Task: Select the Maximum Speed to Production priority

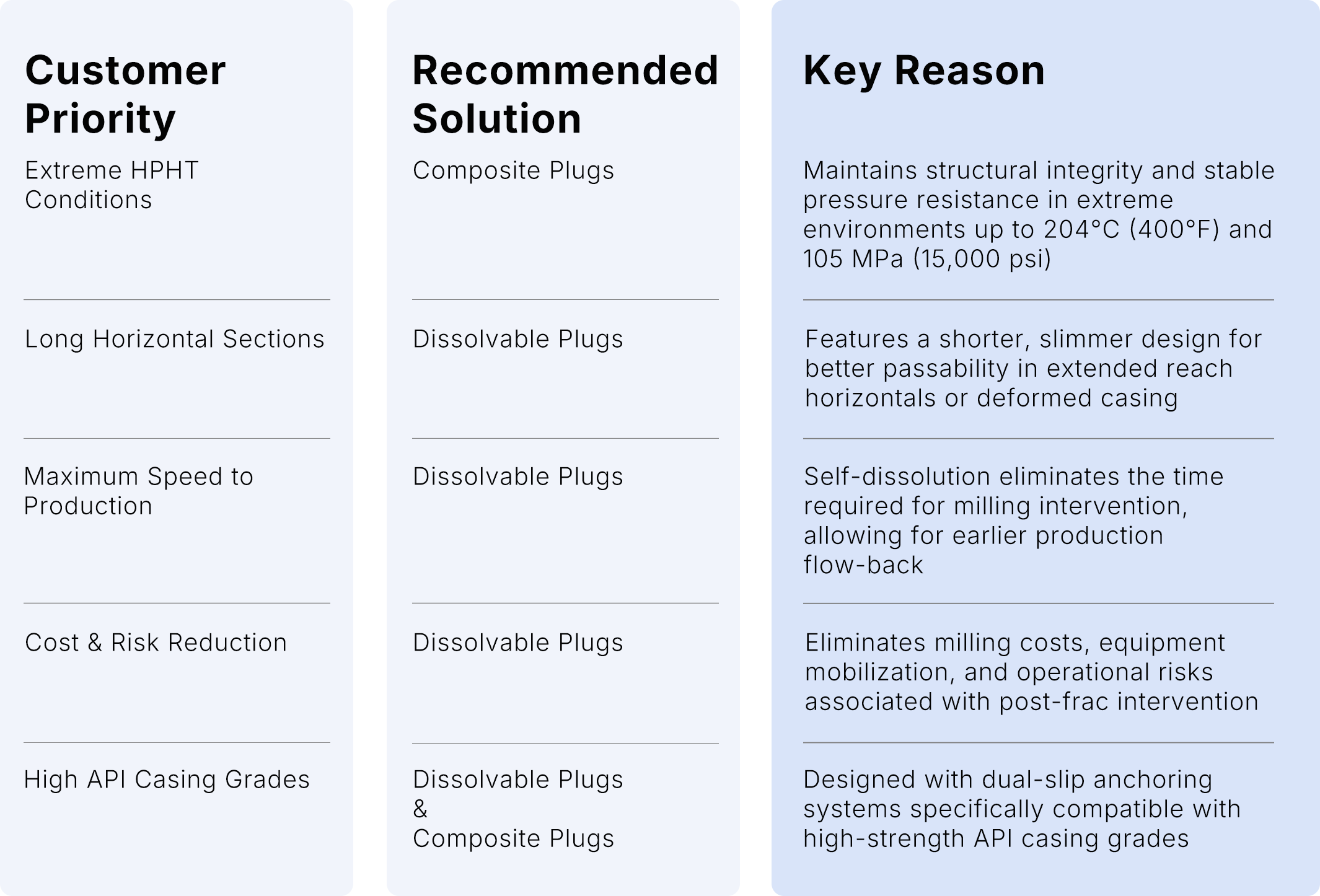Action: pos(138,491)
